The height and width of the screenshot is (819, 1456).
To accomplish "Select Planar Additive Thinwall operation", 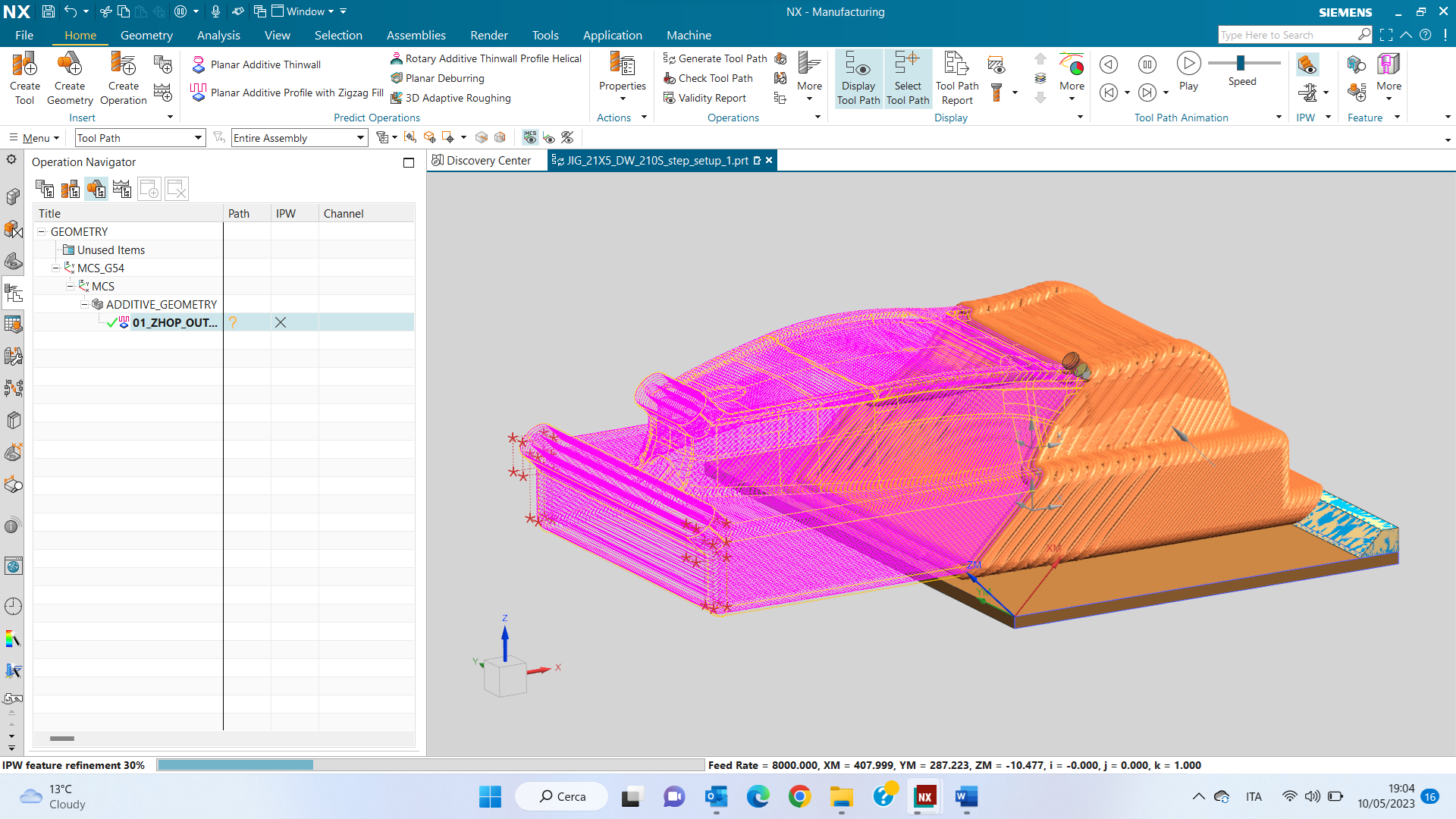I will pyautogui.click(x=265, y=64).
